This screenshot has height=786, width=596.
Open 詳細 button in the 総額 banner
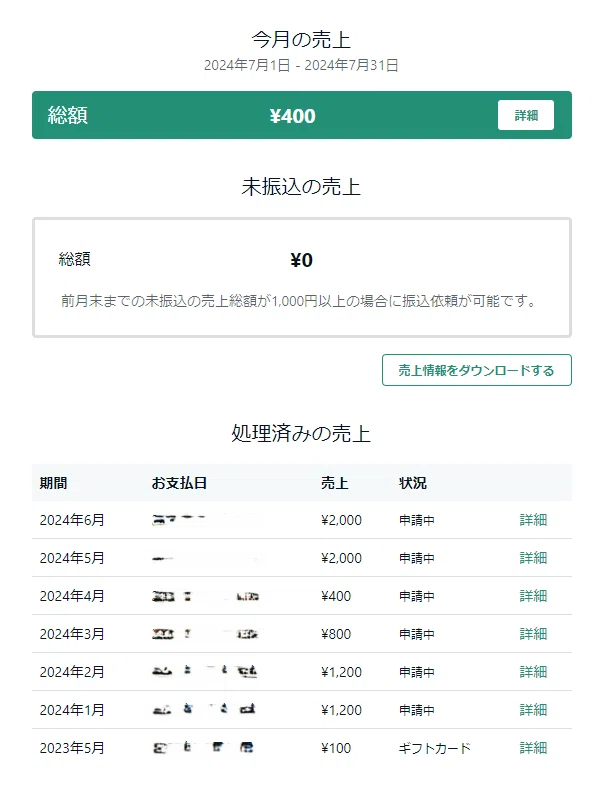pyautogui.click(x=525, y=115)
